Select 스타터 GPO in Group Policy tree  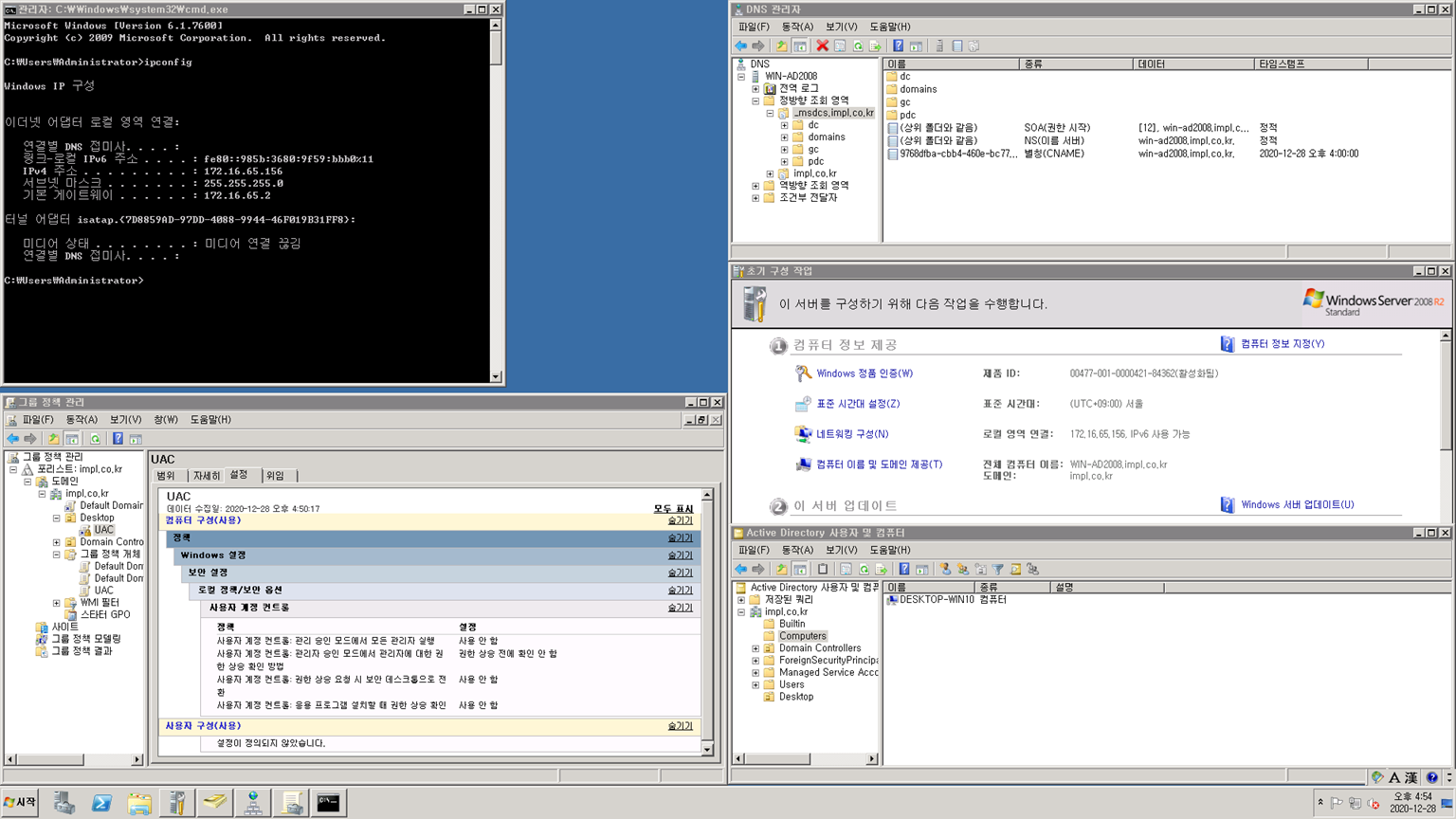pos(104,615)
